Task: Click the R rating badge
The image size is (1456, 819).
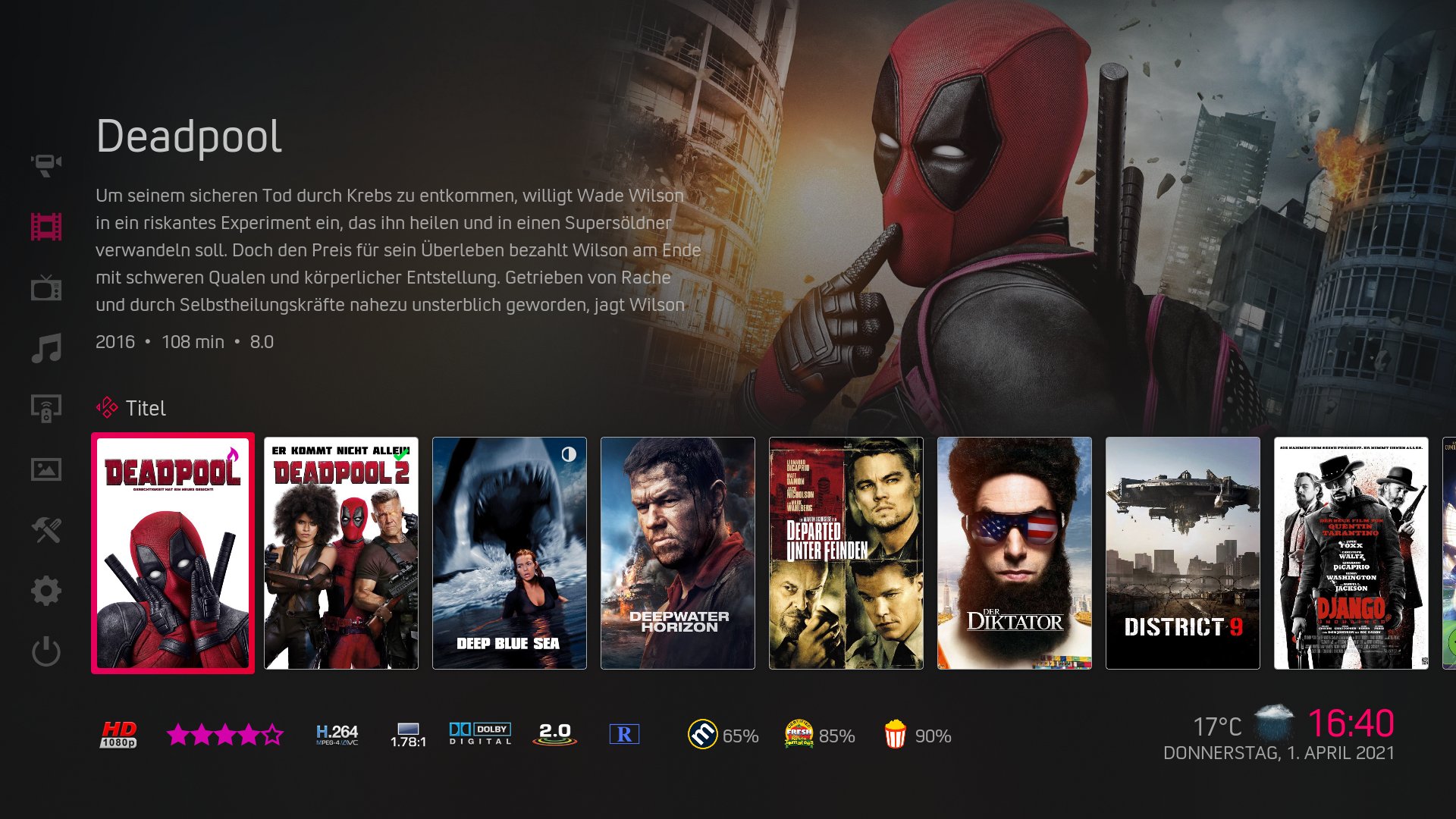Action: click(x=624, y=734)
